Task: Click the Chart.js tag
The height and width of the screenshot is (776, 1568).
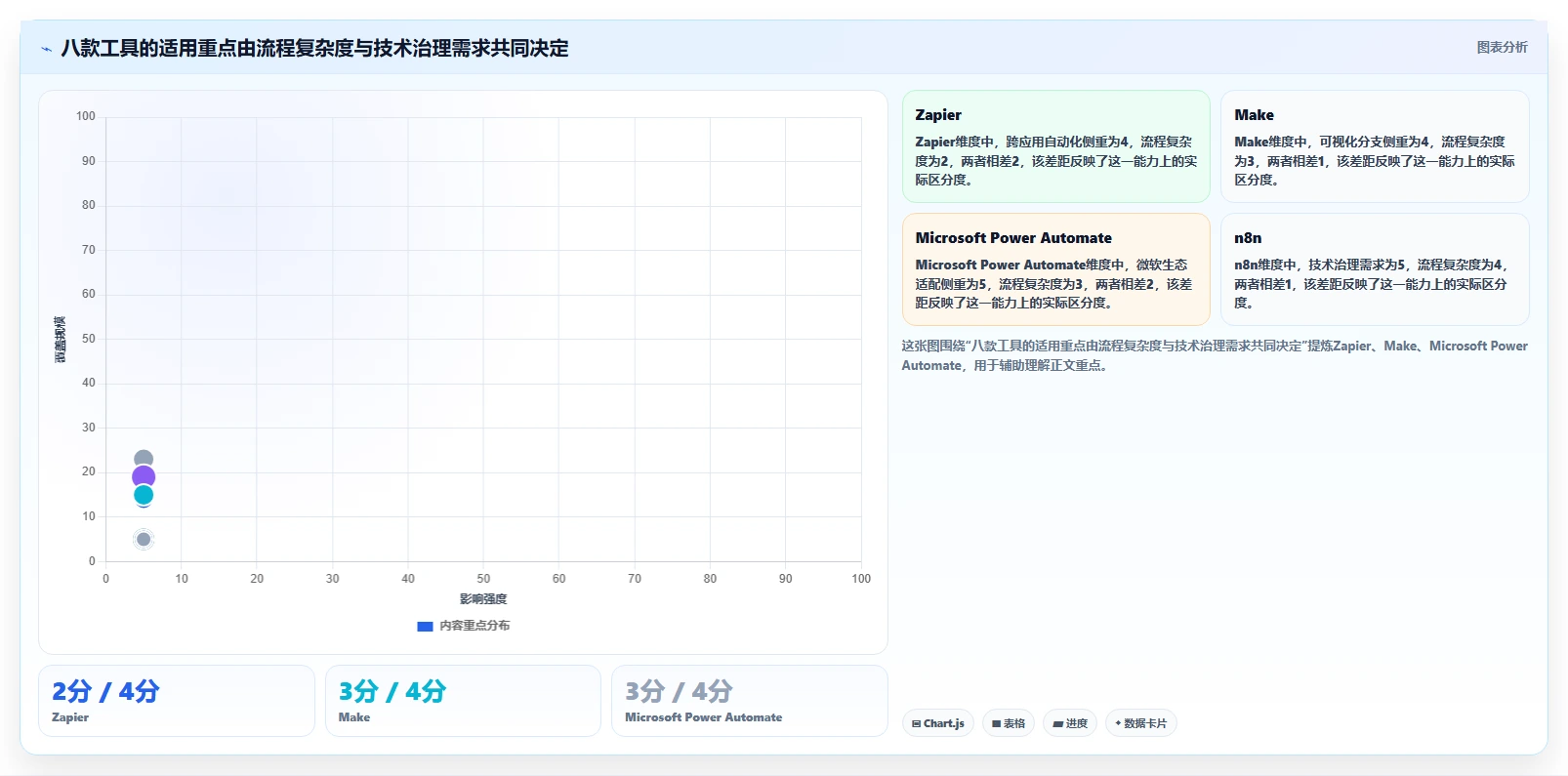Action: pos(938,723)
